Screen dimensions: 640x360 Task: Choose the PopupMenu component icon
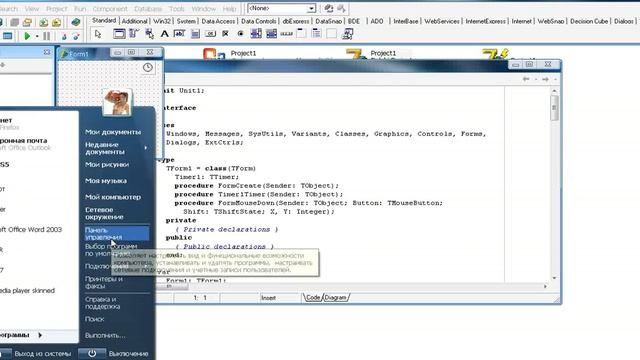(x=149, y=34)
